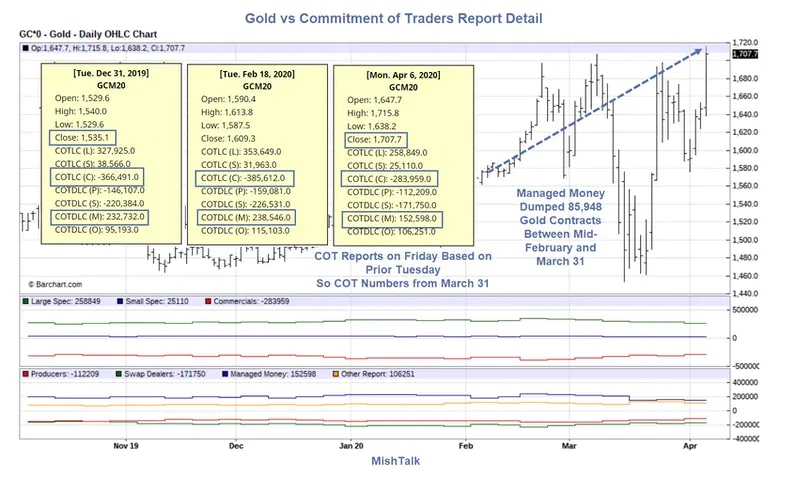Image resolution: width=788 pixels, height=477 pixels.
Task: Click 'COTDLC (M): 232,732.0' value
Action: [x=100, y=217]
